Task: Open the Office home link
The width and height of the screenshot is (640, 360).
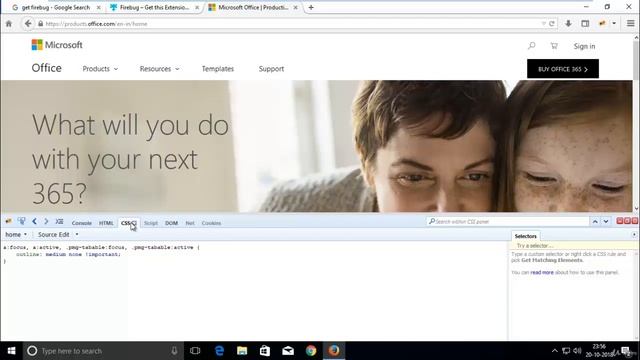Action: [47, 68]
